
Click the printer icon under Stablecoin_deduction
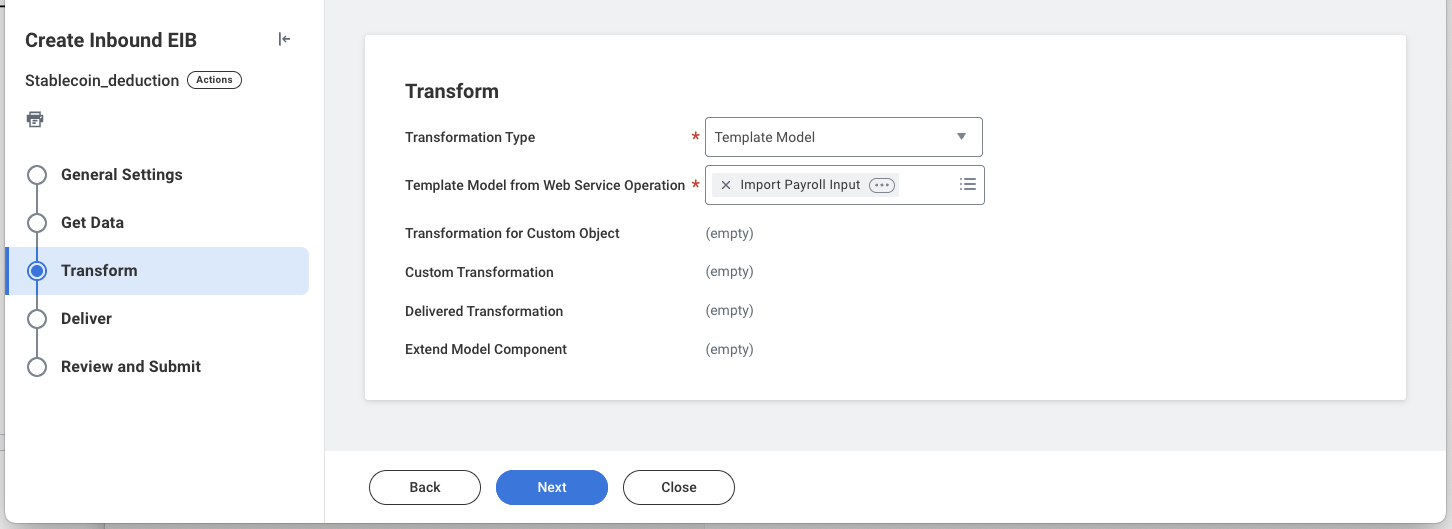pyautogui.click(x=35, y=120)
